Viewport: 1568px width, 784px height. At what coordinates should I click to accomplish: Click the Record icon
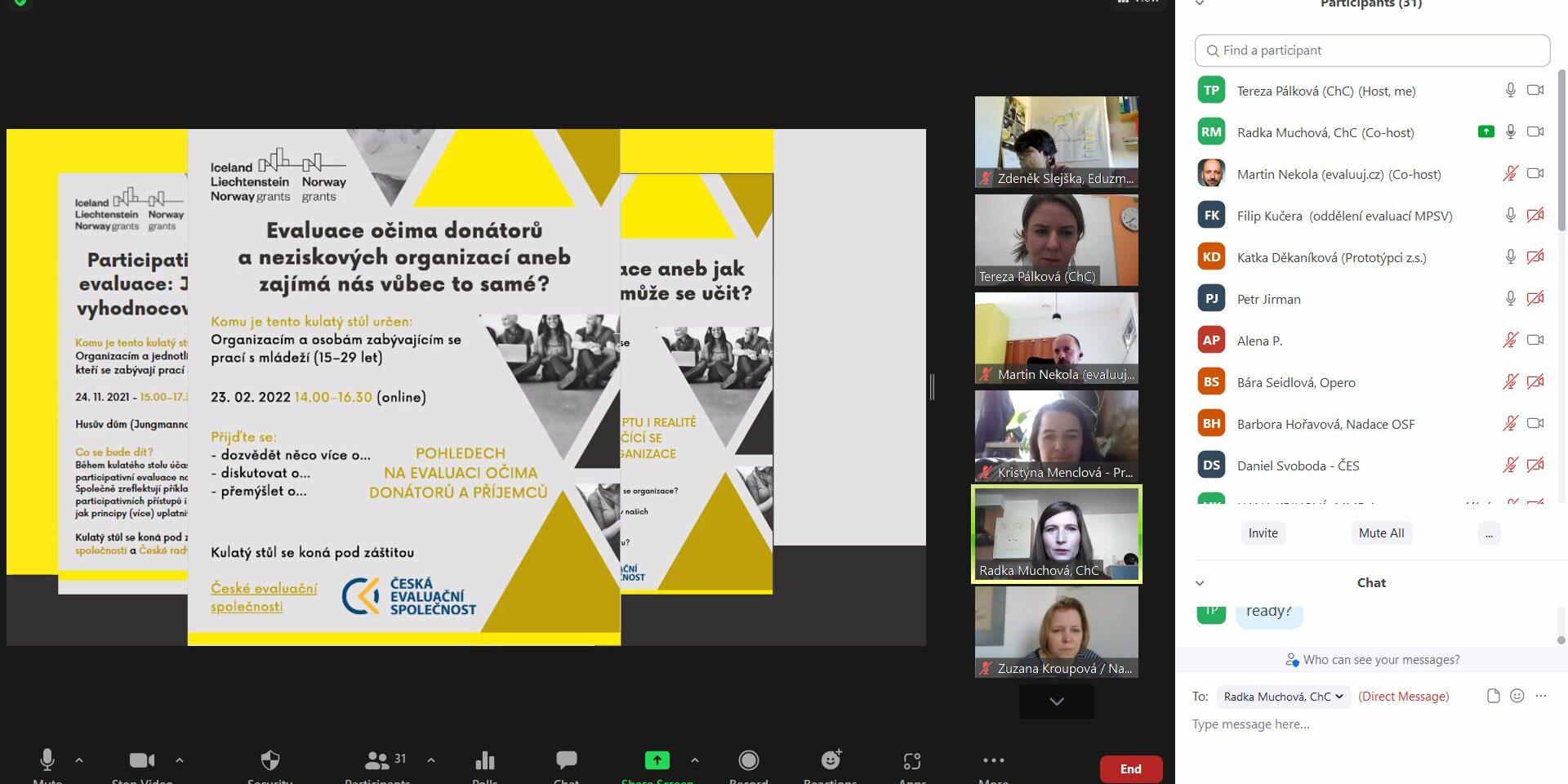pyautogui.click(x=748, y=760)
